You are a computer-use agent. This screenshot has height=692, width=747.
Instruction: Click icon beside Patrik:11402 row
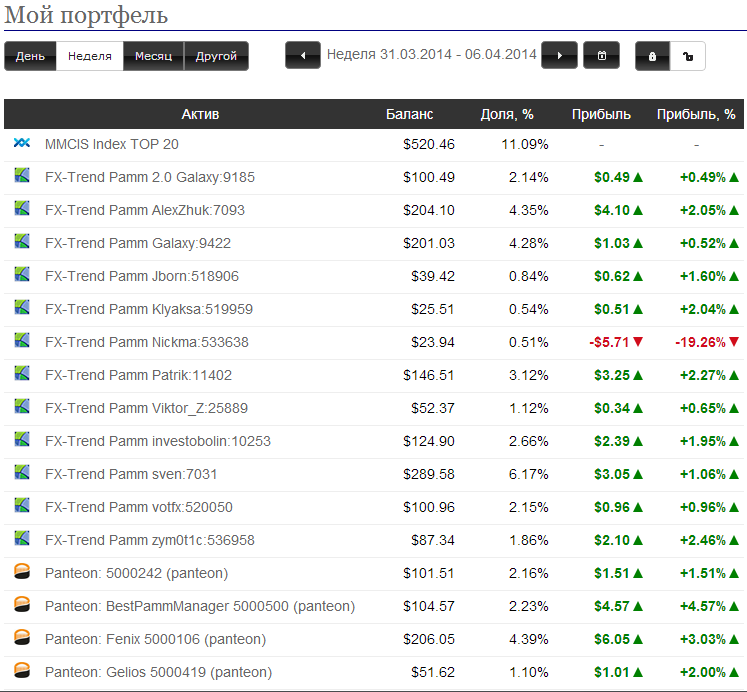click(22, 373)
